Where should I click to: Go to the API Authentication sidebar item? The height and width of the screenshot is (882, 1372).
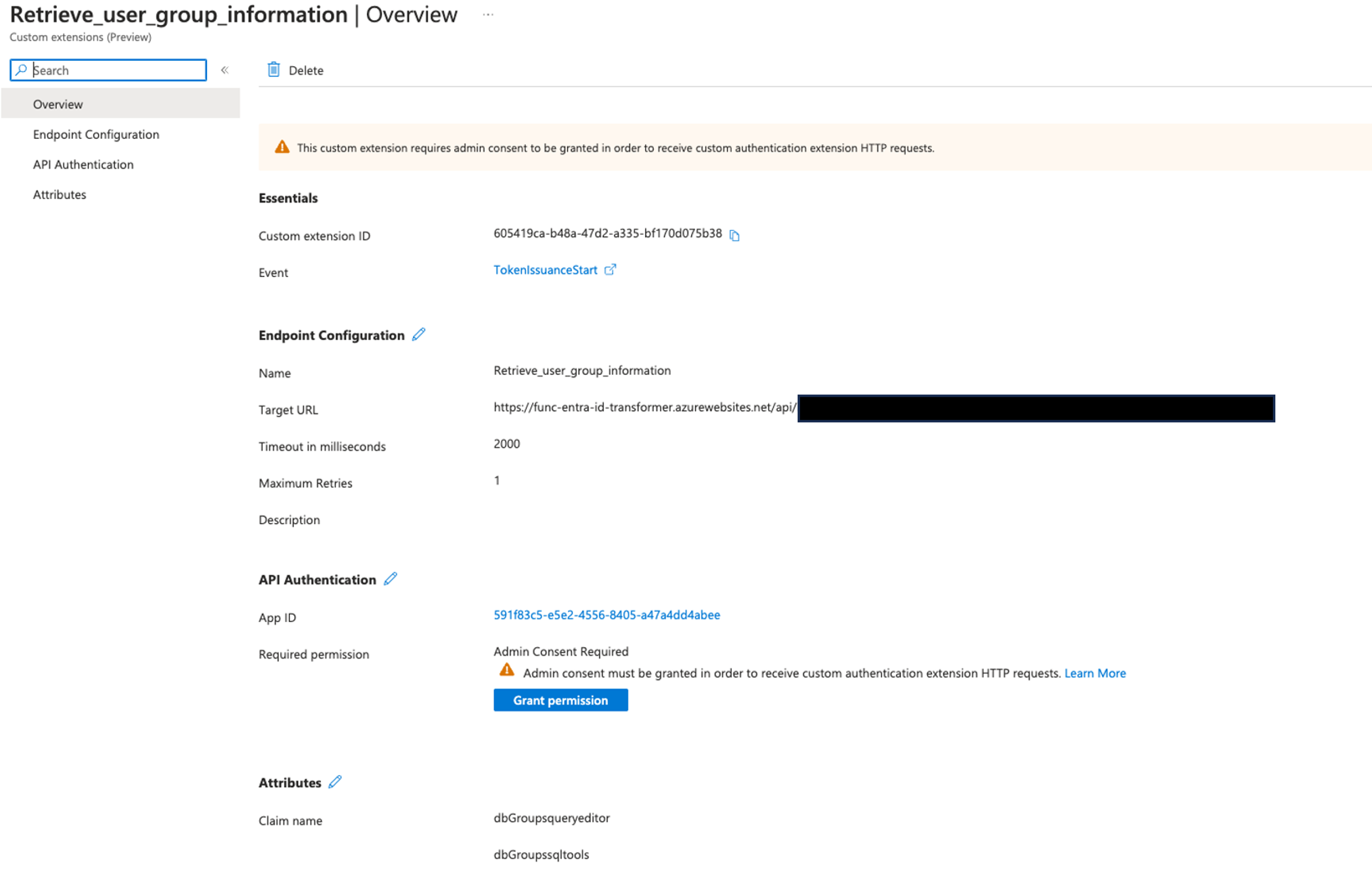[83, 164]
